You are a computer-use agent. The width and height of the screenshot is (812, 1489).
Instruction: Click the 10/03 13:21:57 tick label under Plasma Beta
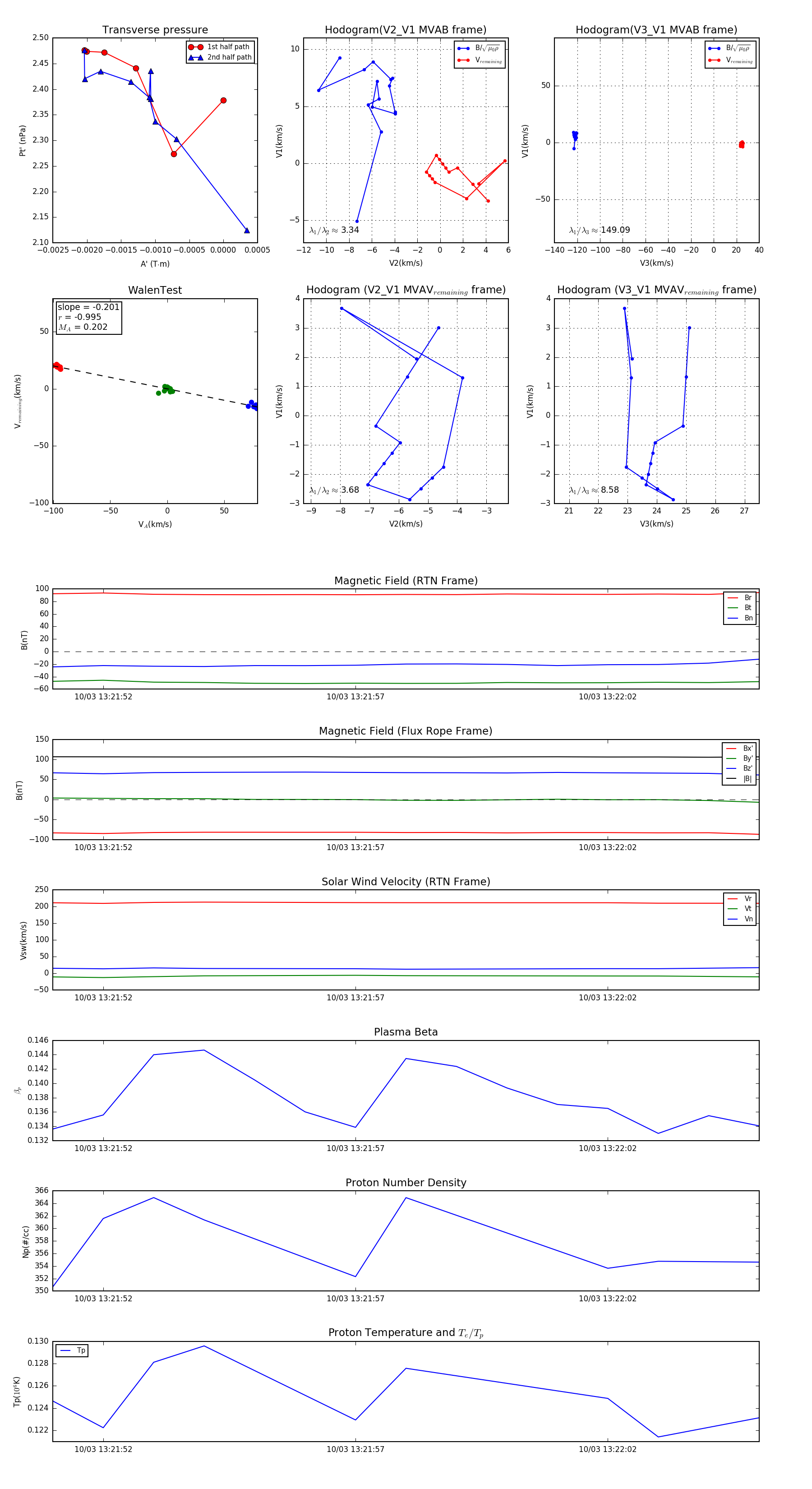[355, 1148]
